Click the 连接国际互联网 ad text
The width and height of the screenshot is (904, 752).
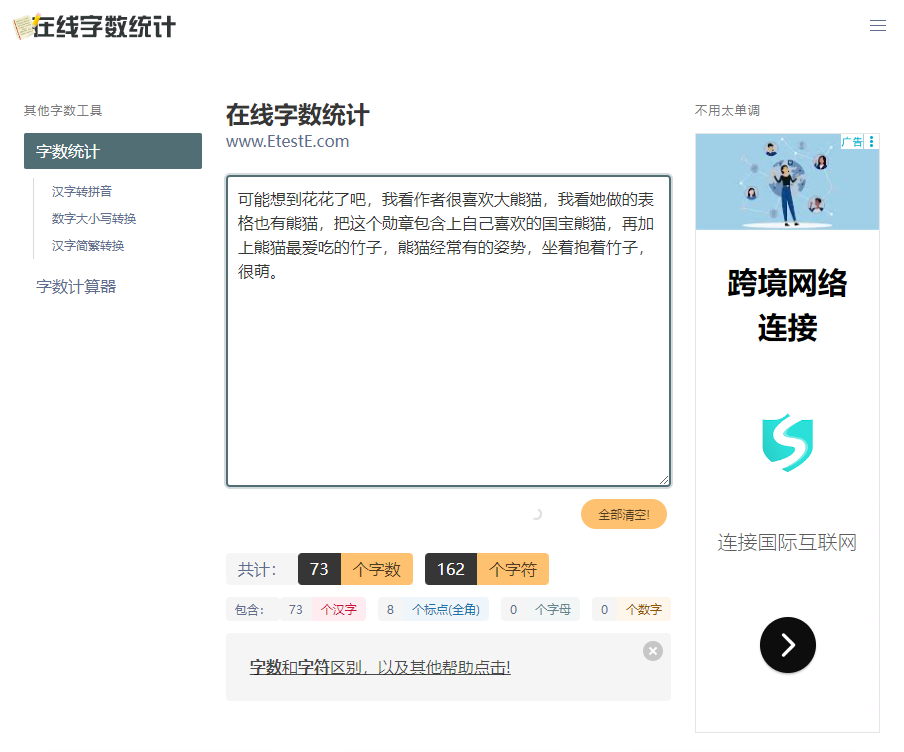click(788, 543)
